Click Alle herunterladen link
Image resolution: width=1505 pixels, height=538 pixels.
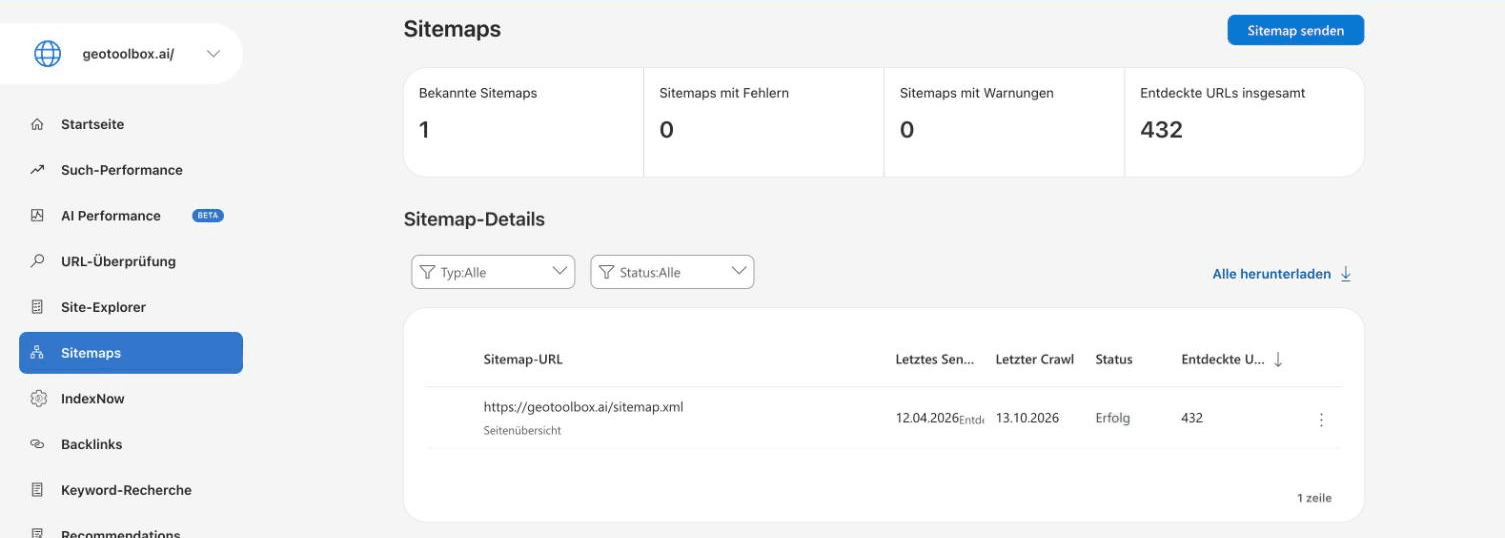tap(1271, 274)
